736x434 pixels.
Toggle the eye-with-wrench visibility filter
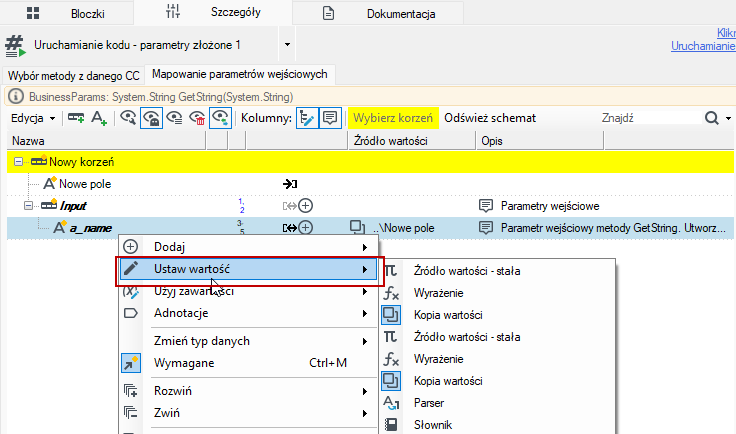pos(128,118)
